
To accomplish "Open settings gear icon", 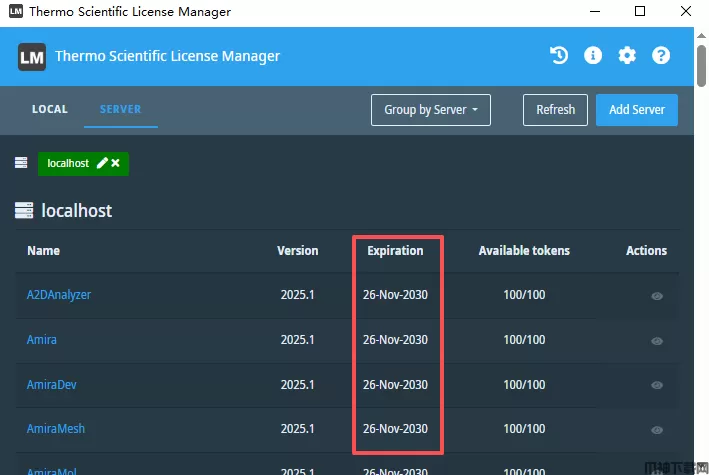I will tap(627, 56).
